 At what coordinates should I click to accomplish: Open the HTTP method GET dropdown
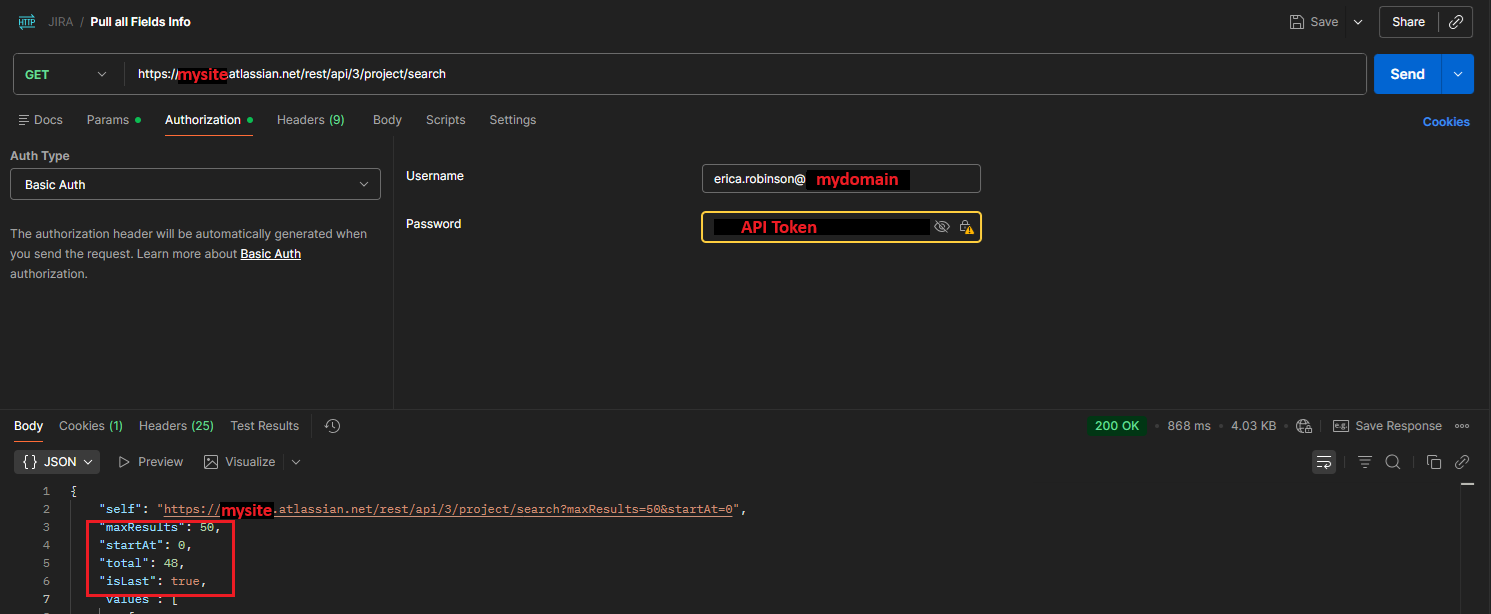click(66, 74)
